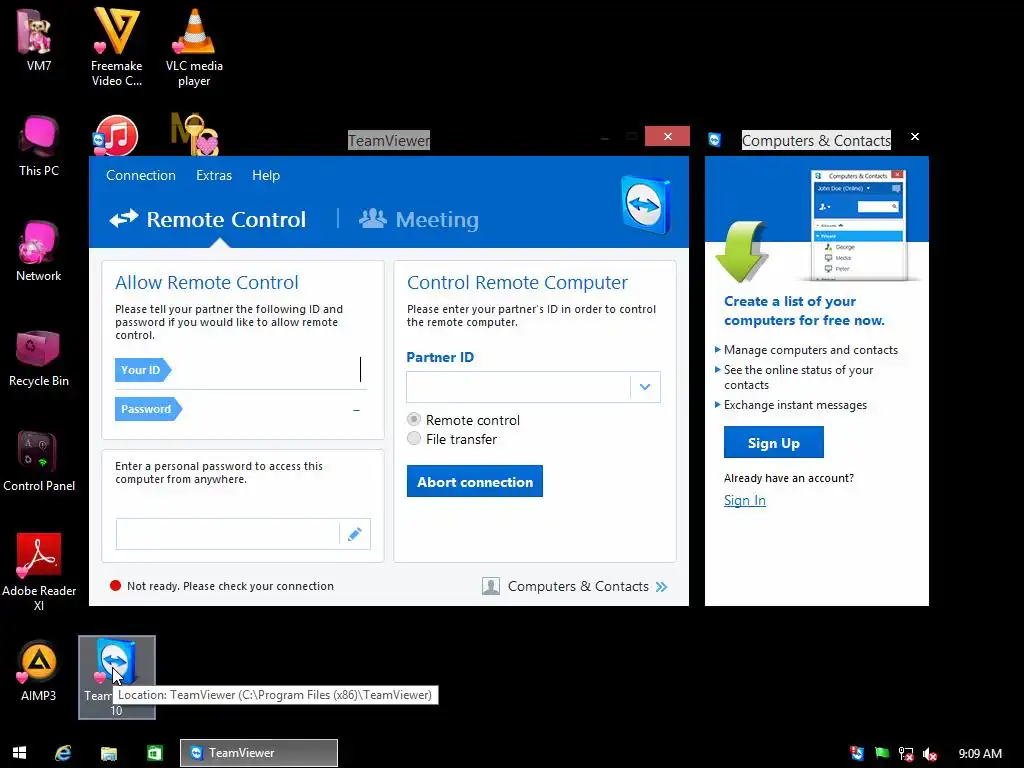Click the Abort connection button
The width and height of the screenshot is (1024, 768).
coord(475,481)
